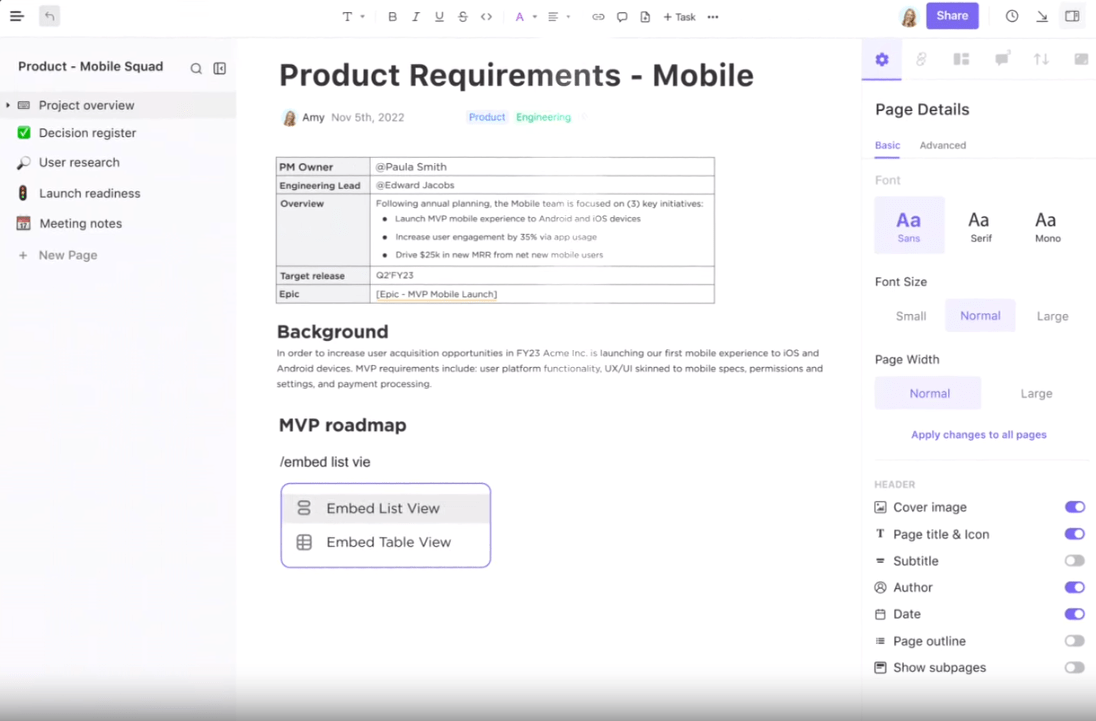Open the more options ellipsis in toolbar

[712, 17]
